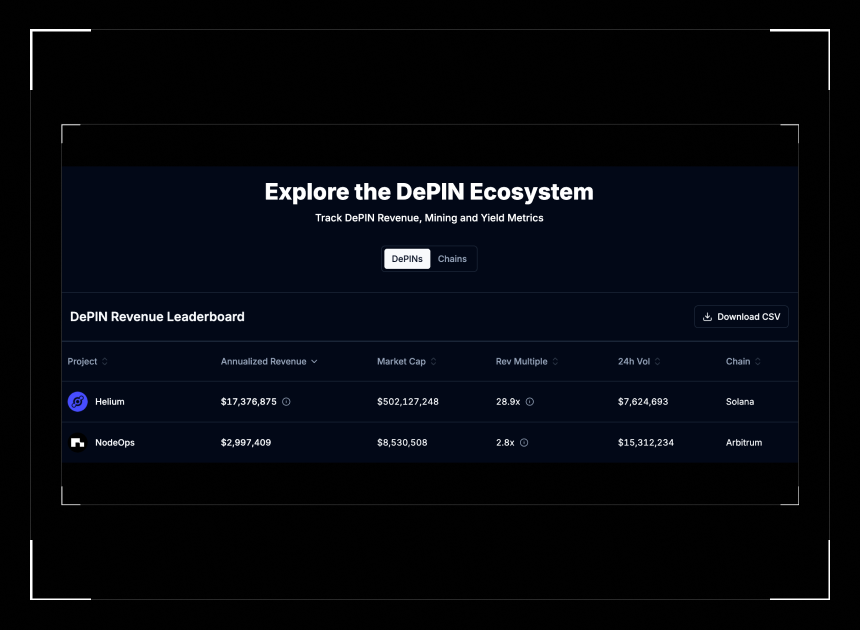Click the Explore the DePIN Ecosystem title
The image size is (860, 630).
point(429,192)
